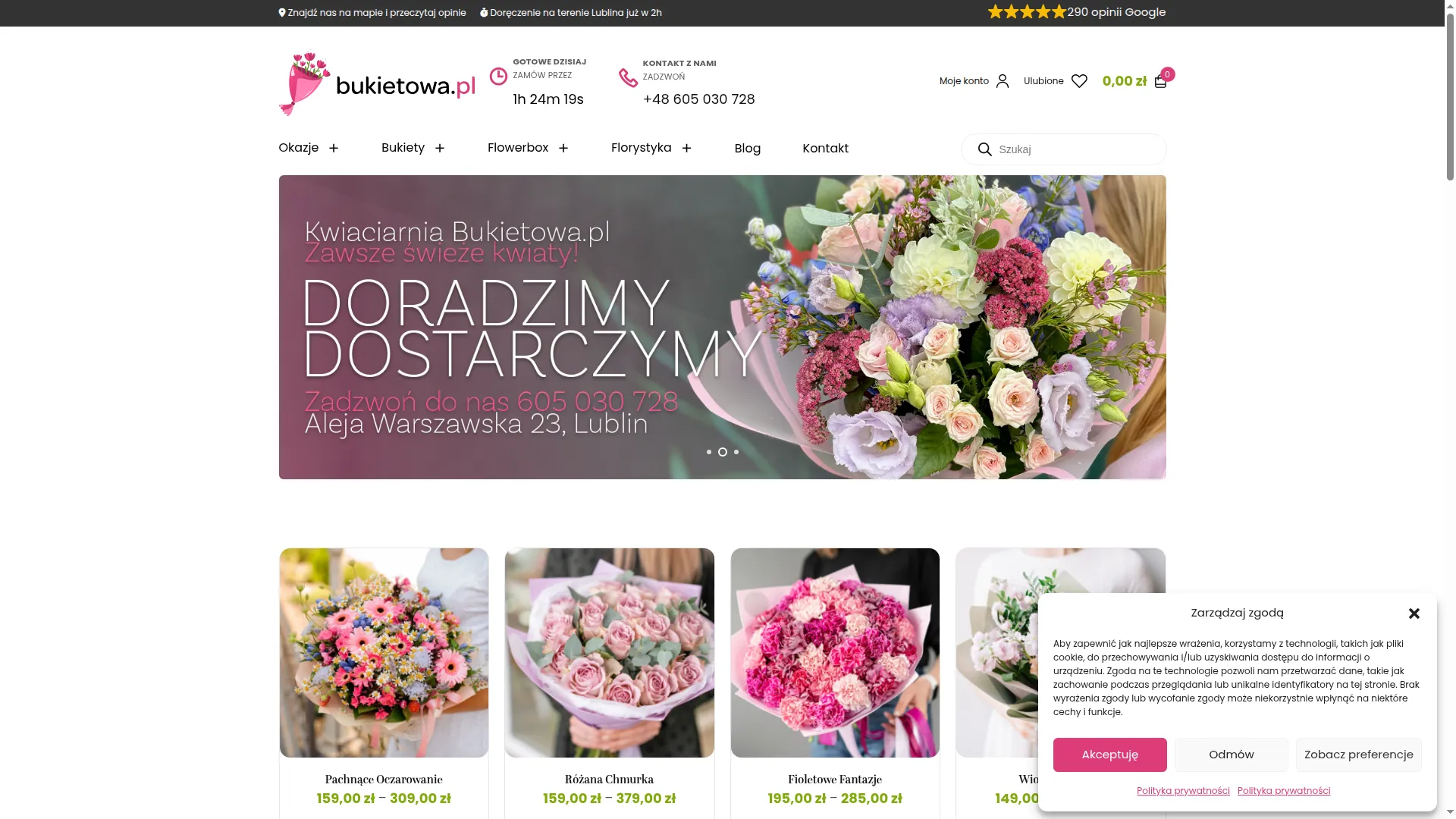This screenshot has height=819, width=1456.
Task: Open the Okazje menu item
Action: [299, 148]
